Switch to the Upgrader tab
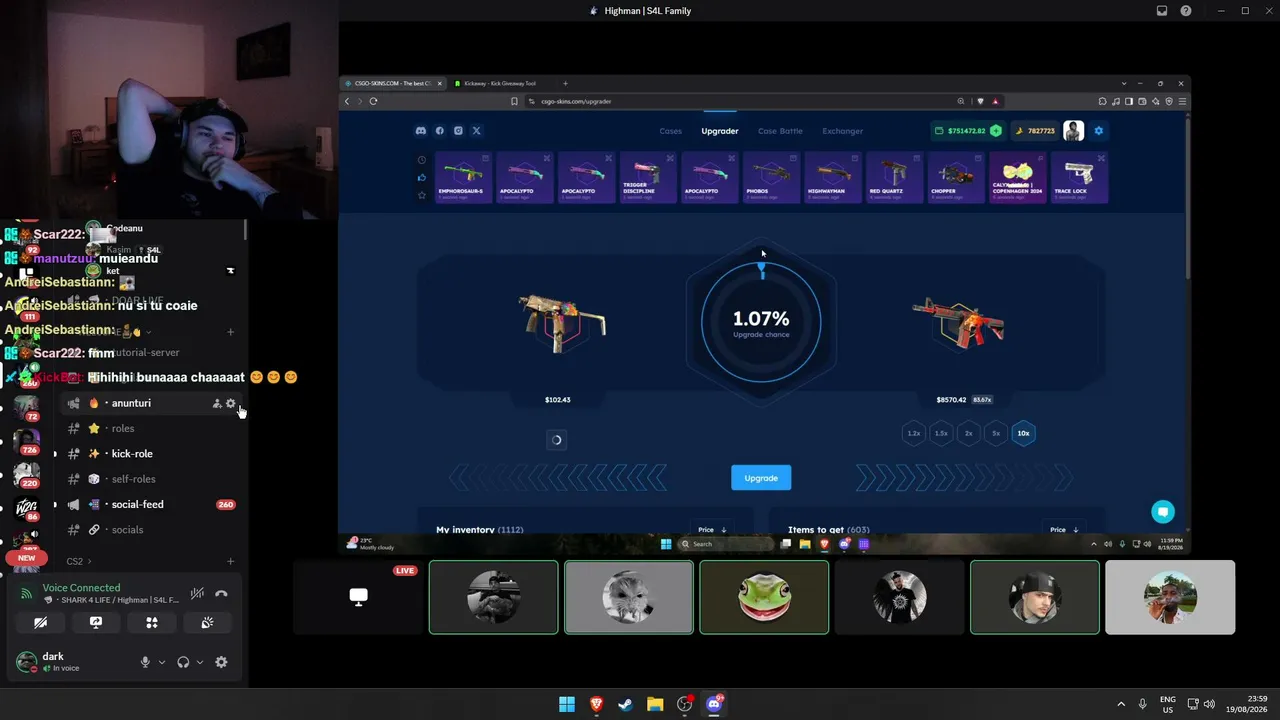 click(720, 131)
